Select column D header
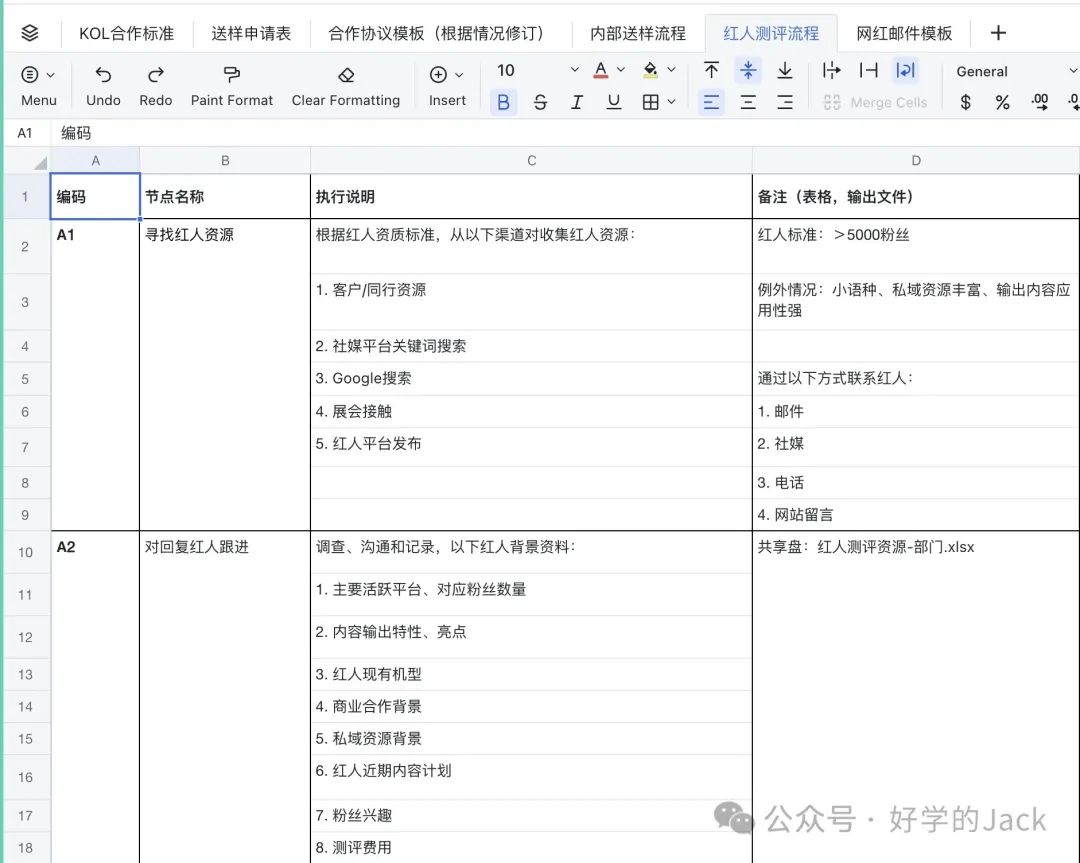1080x863 pixels. tap(915, 160)
